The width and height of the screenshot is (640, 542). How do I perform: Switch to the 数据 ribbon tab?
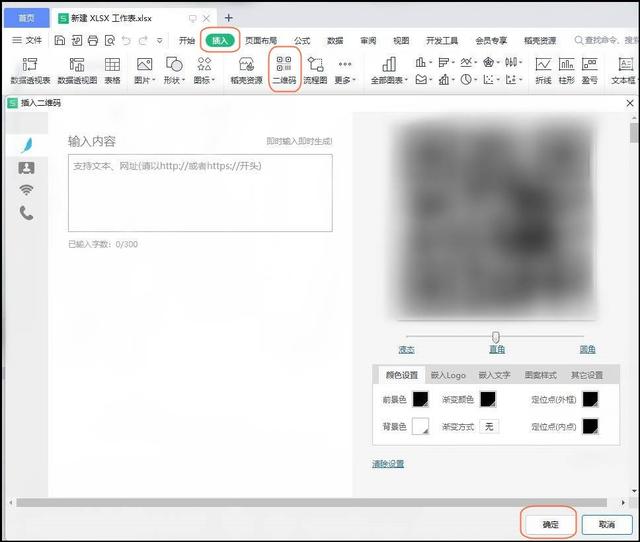[x=335, y=40]
